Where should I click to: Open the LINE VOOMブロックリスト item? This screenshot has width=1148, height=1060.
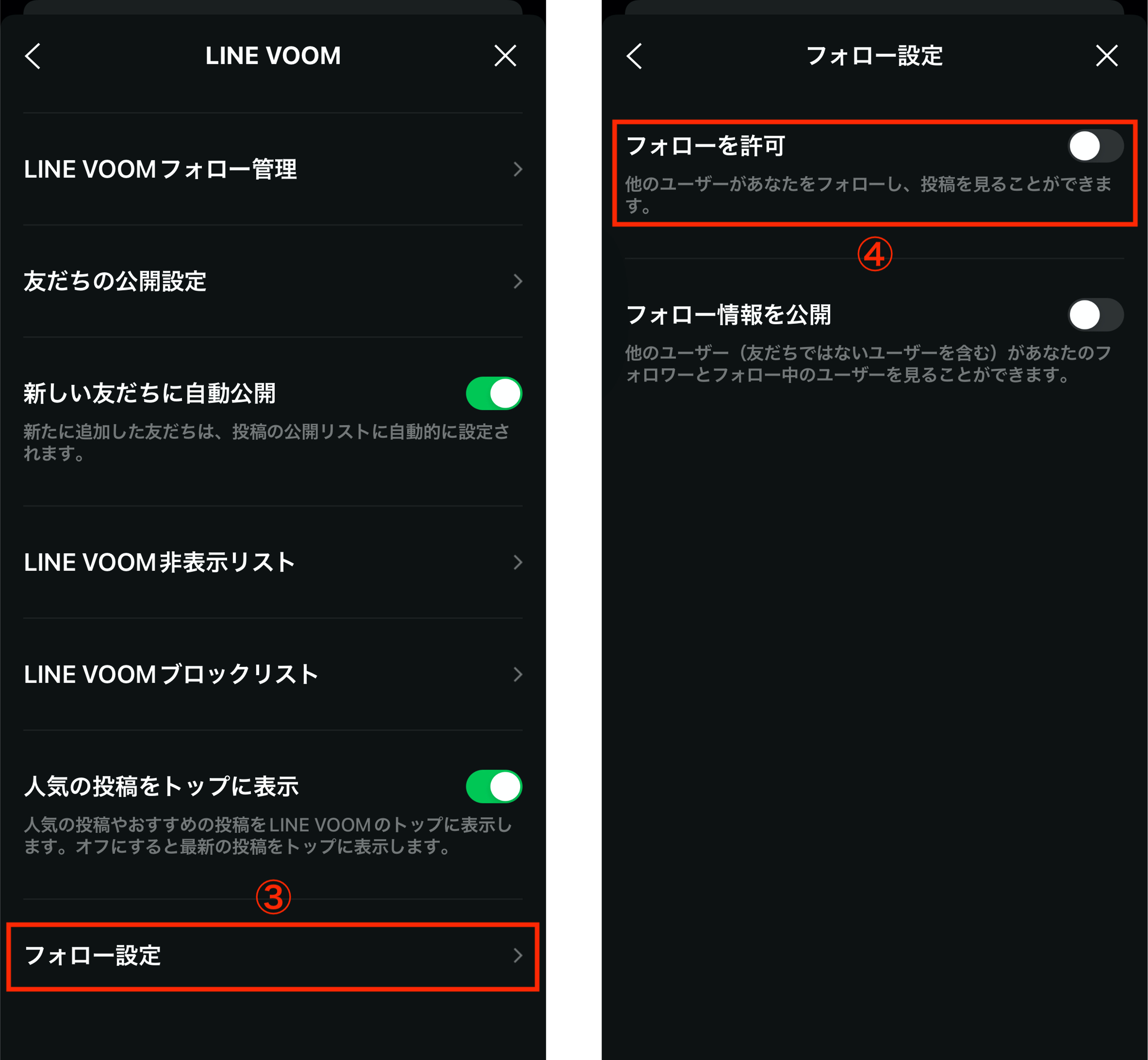pos(273,674)
